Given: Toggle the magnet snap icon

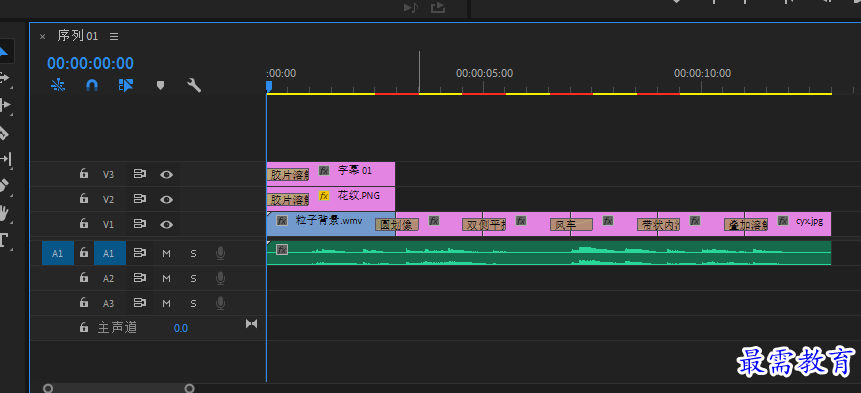Looking at the screenshot, I should [x=92, y=85].
